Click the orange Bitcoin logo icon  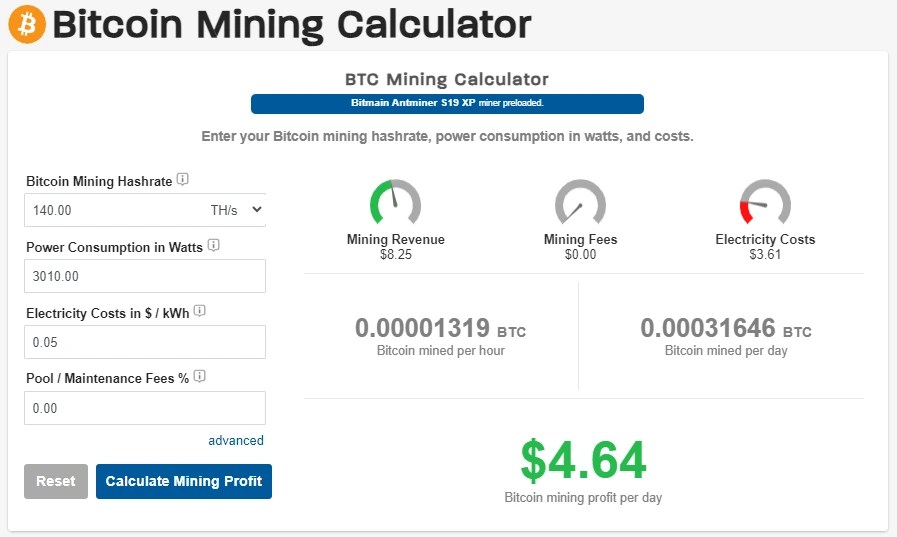[27, 24]
